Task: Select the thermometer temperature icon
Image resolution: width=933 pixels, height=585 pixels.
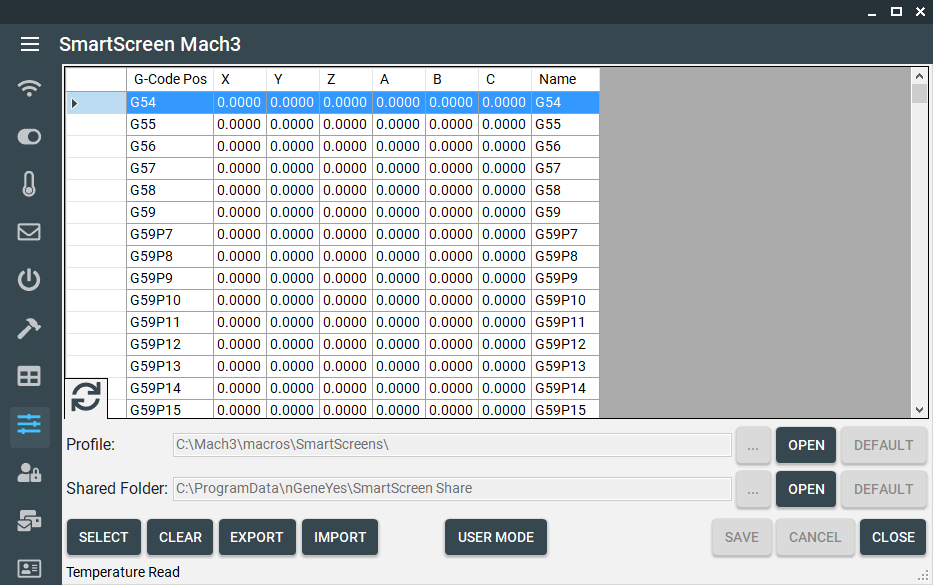Action: click(30, 184)
